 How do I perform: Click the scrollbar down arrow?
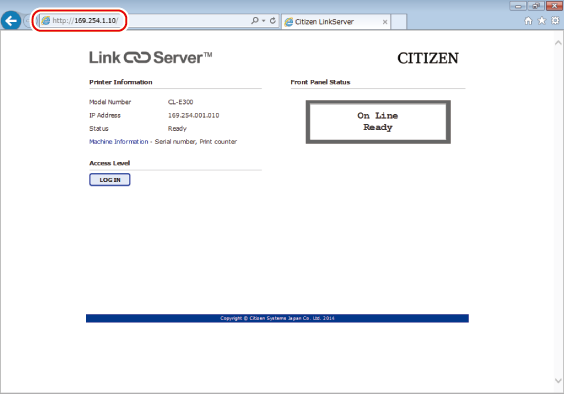point(558,380)
